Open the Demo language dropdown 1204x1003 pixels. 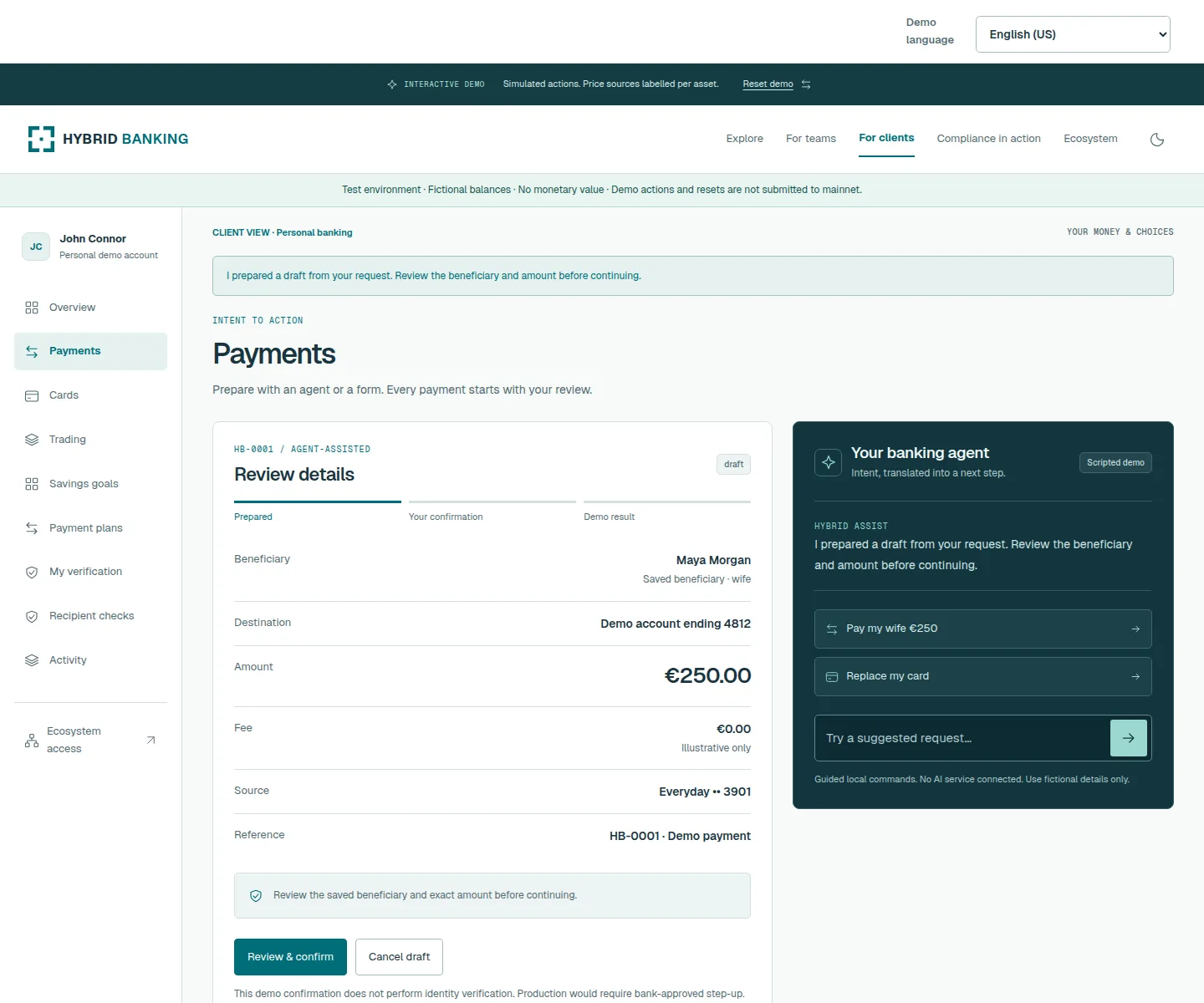pyautogui.click(x=1073, y=34)
